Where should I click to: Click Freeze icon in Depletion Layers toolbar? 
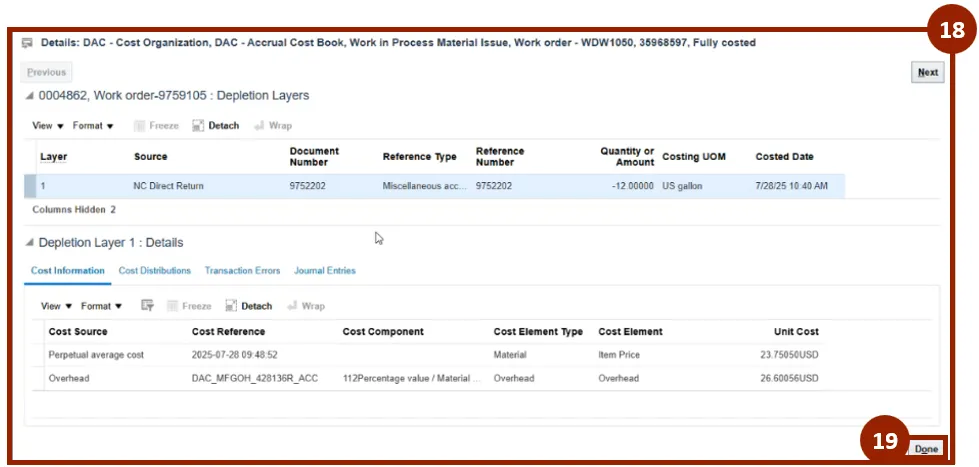[x=140, y=126]
